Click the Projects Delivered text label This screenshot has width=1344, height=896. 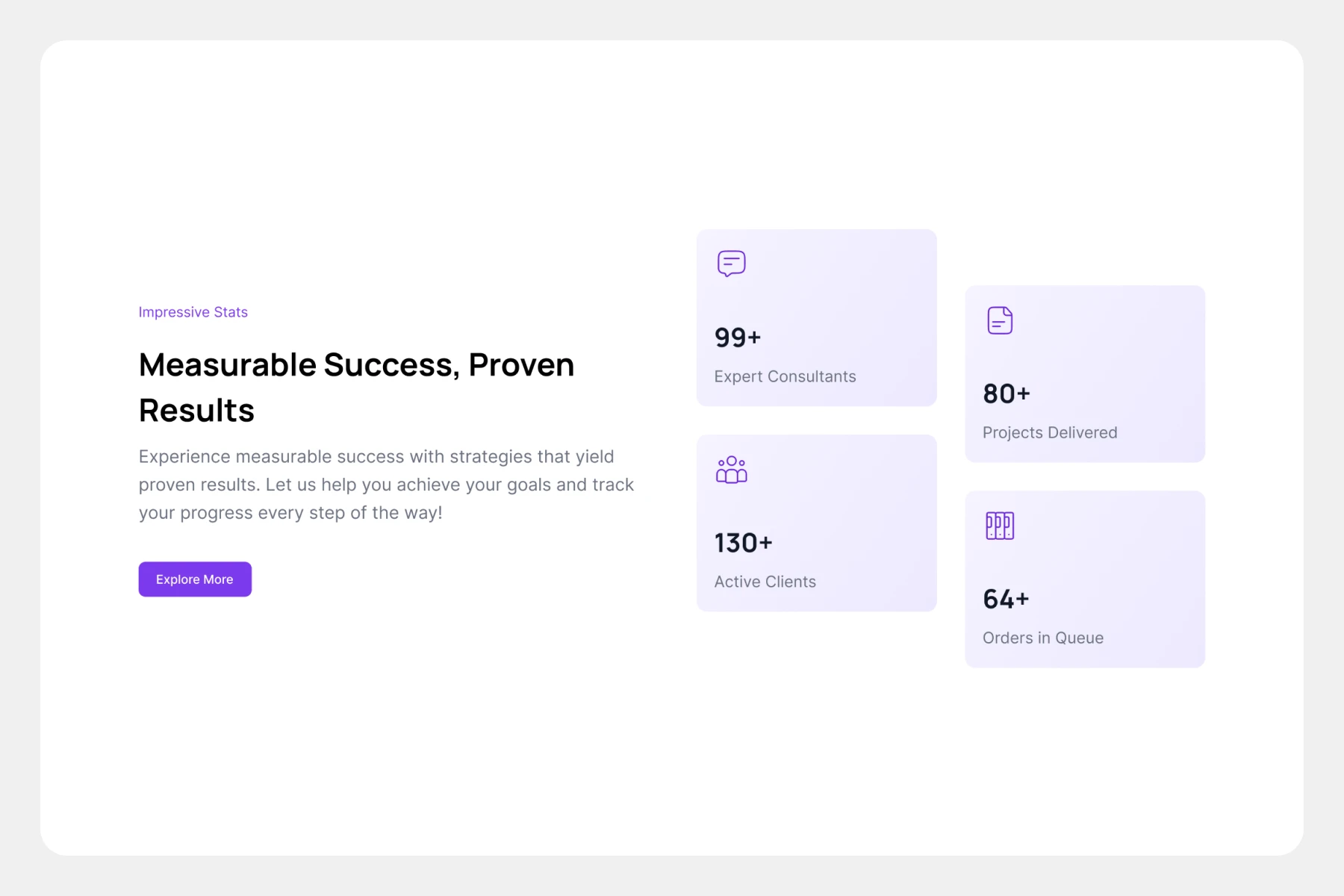click(1050, 432)
